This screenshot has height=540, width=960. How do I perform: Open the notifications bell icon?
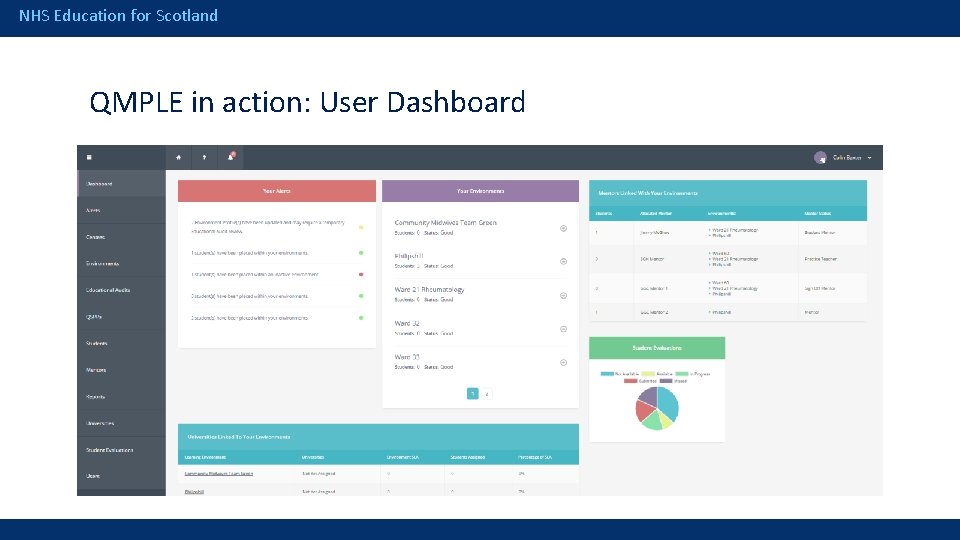[x=231, y=157]
